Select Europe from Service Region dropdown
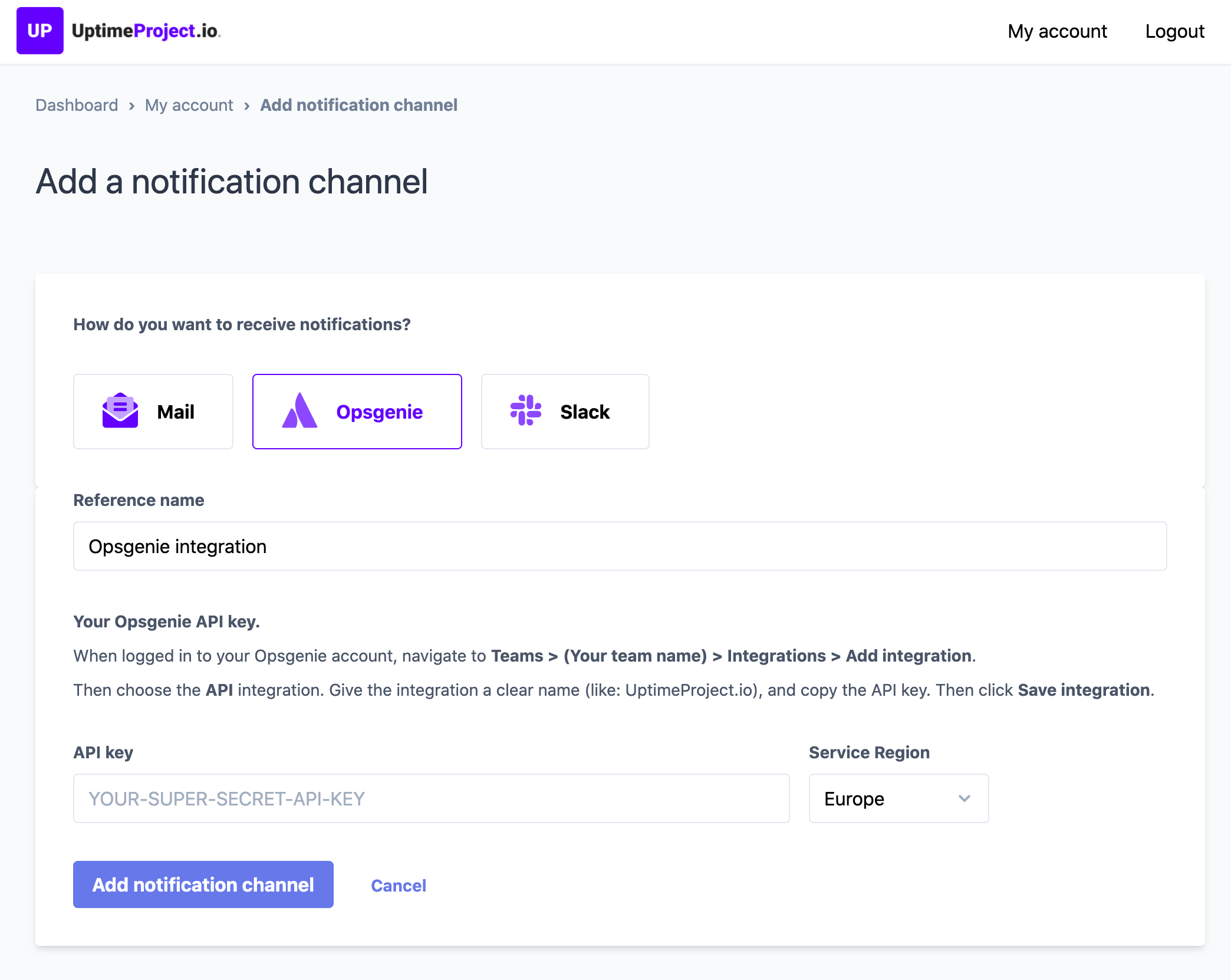The width and height of the screenshot is (1231, 980). pos(897,798)
